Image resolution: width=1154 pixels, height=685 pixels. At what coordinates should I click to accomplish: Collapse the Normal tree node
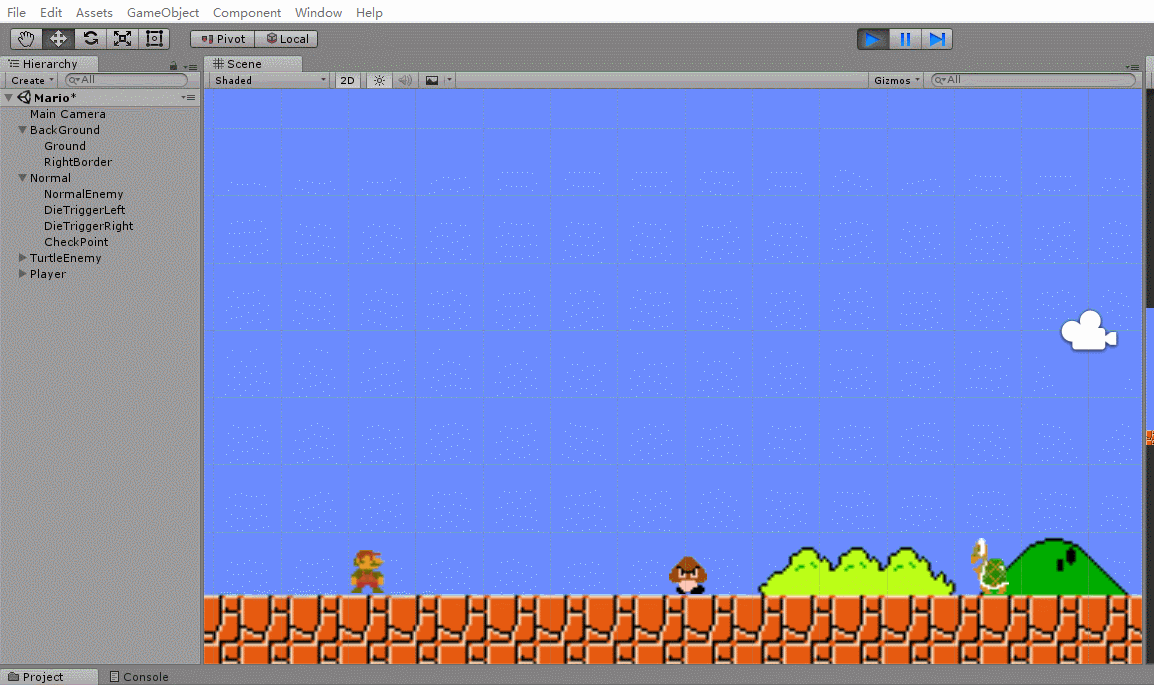(x=22, y=177)
